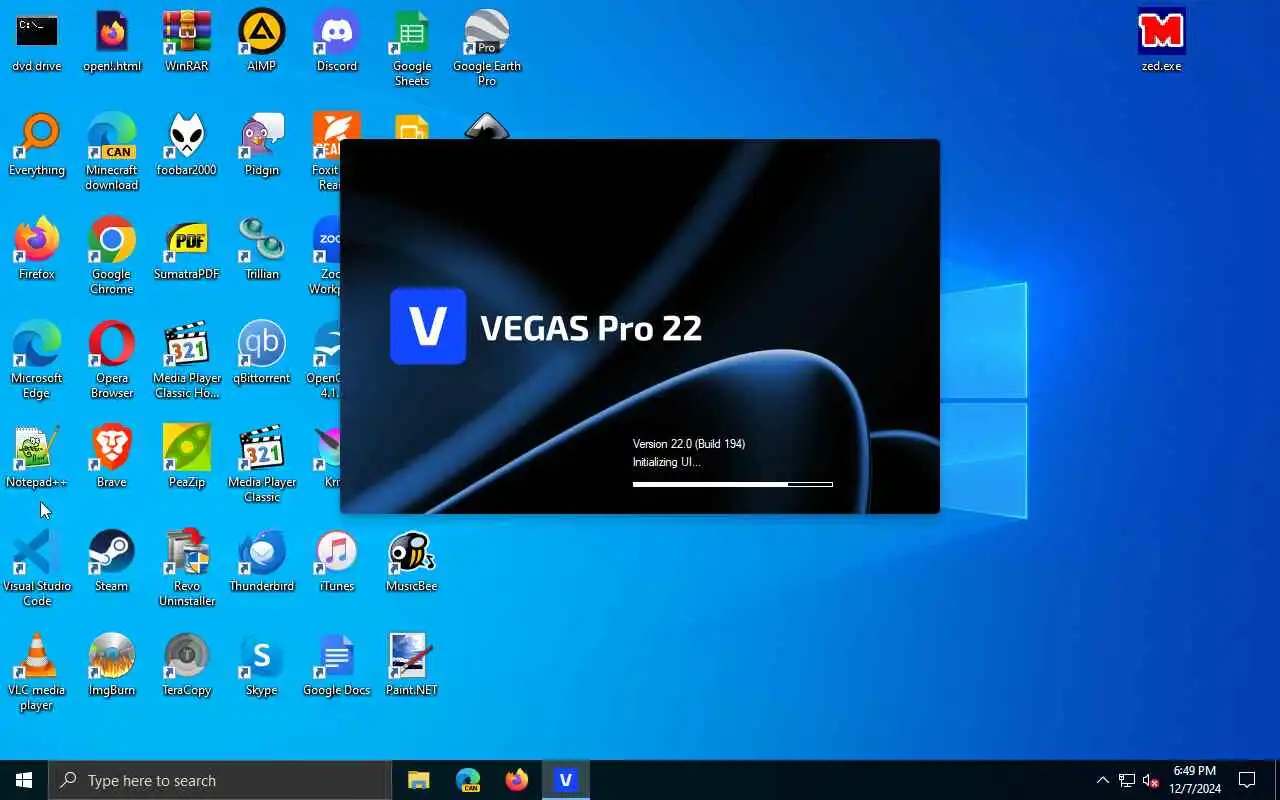Image resolution: width=1280 pixels, height=800 pixels.
Task: Open the SumatraPDF shortcut
Action: click(187, 249)
